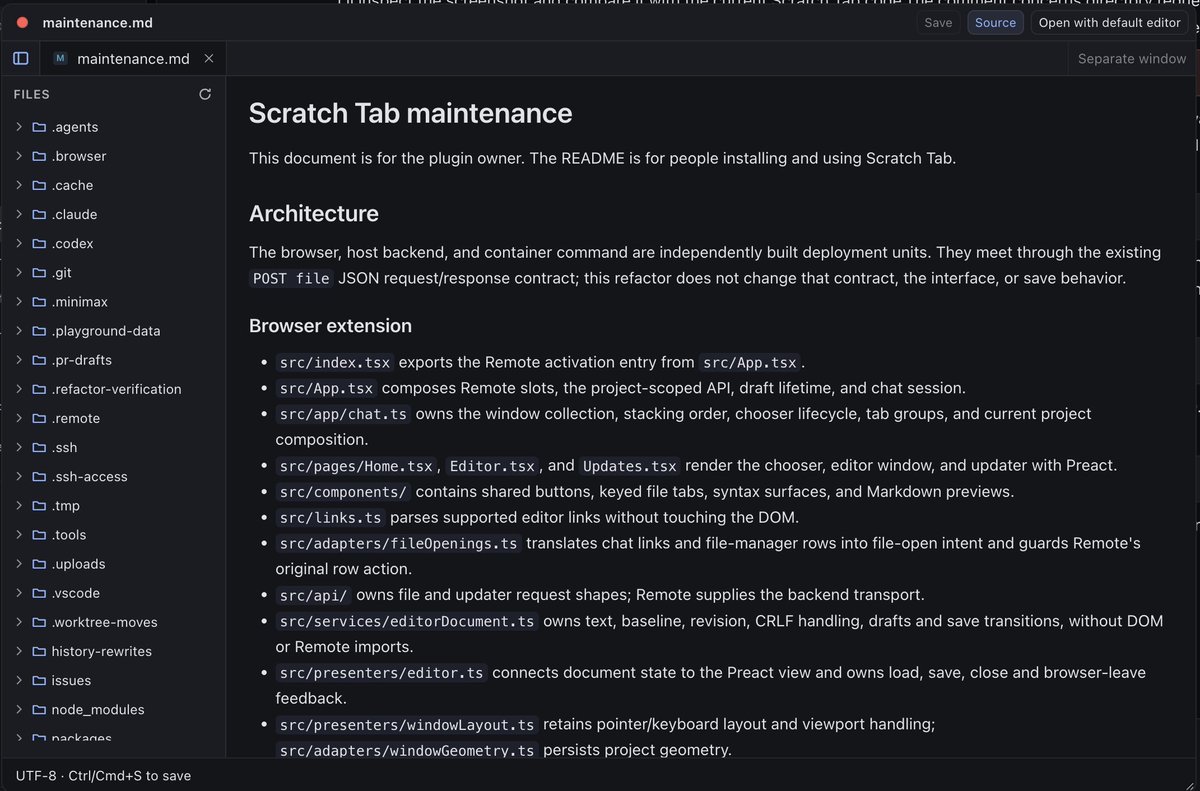Click the red window close dot
The image size is (1200, 791).
(22, 22)
